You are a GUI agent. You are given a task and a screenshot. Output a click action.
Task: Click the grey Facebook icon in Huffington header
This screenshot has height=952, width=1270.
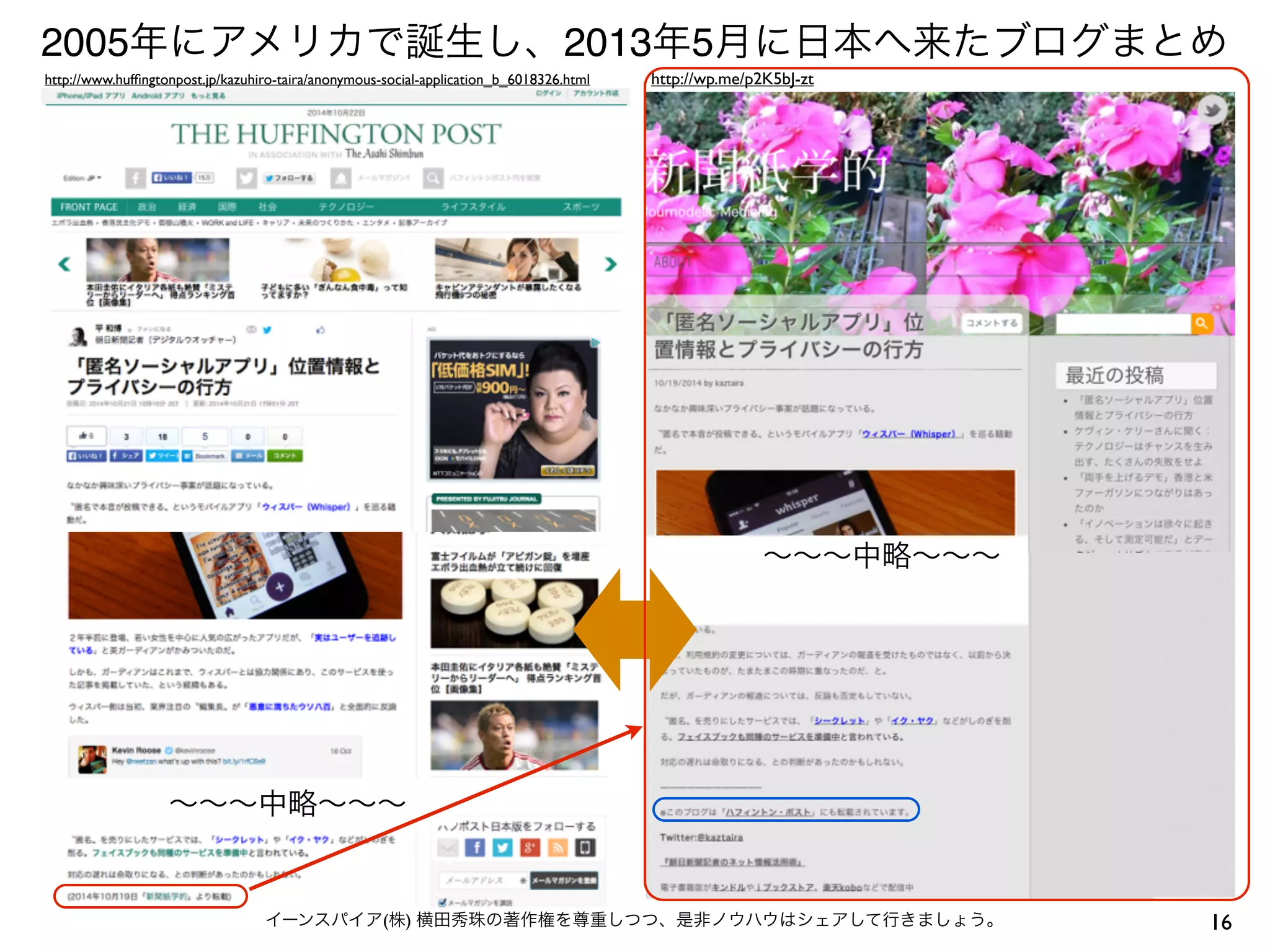136,178
